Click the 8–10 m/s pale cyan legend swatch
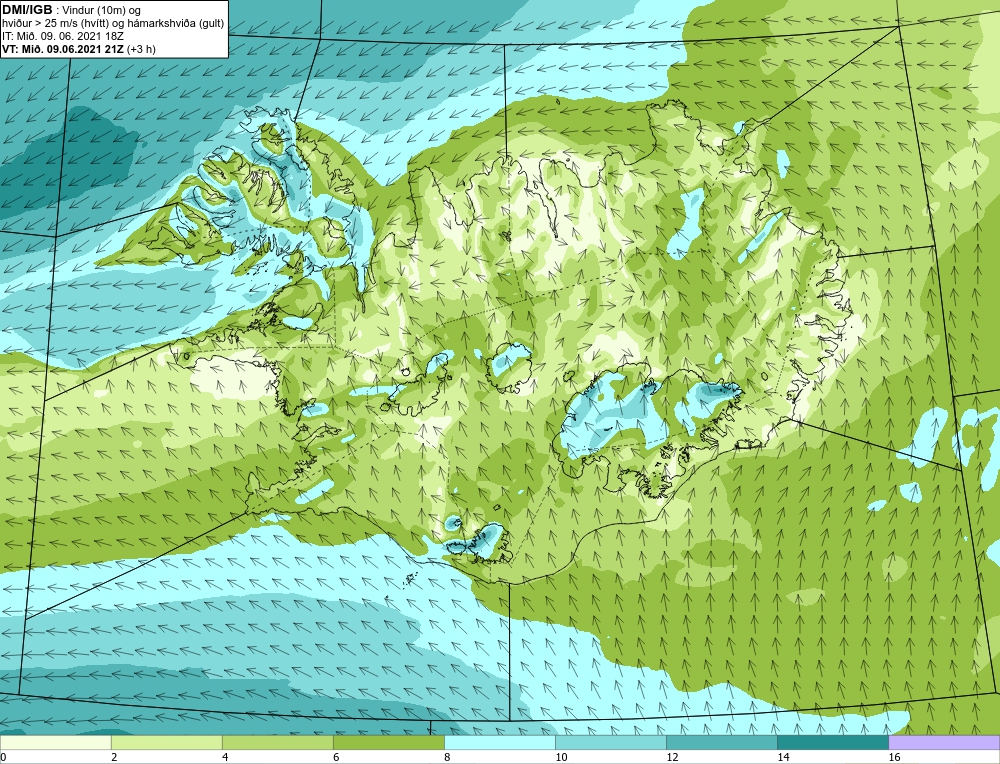 pos(499,742)
